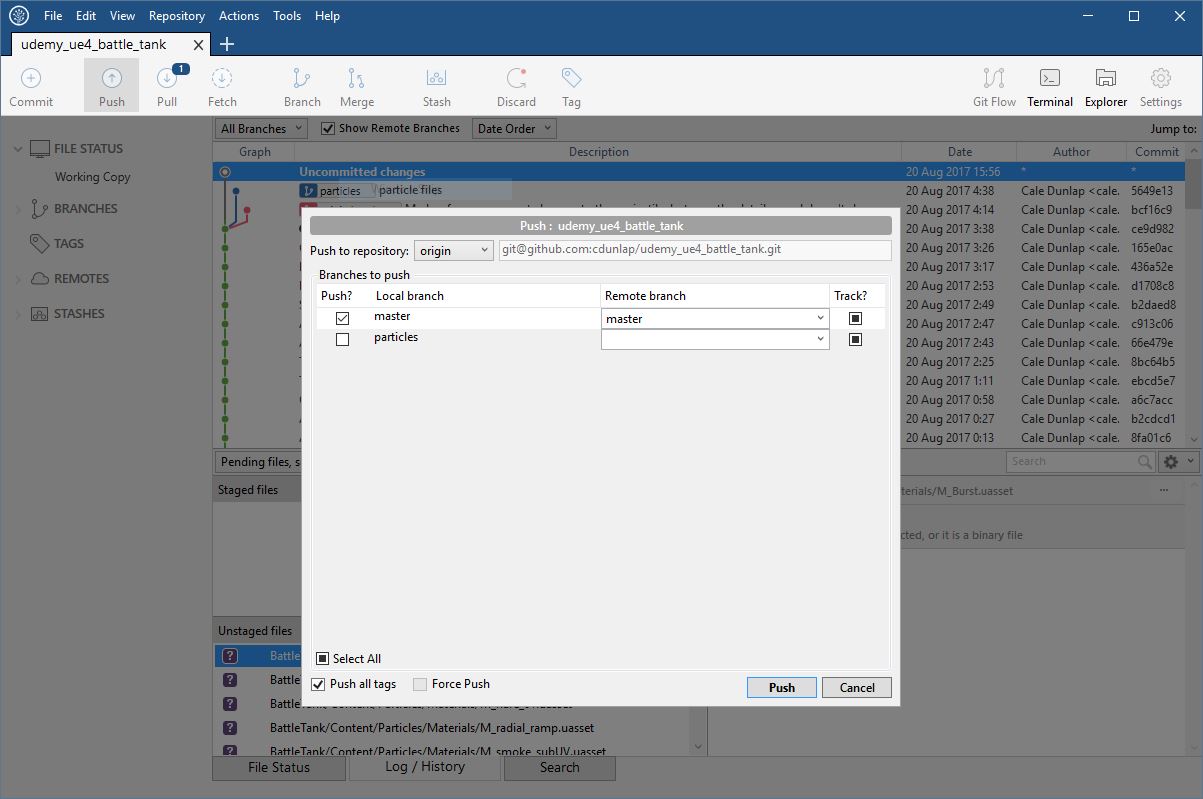Launch the Terminal
This screenshot has height=799, width=1203.
click(1050, 87)
